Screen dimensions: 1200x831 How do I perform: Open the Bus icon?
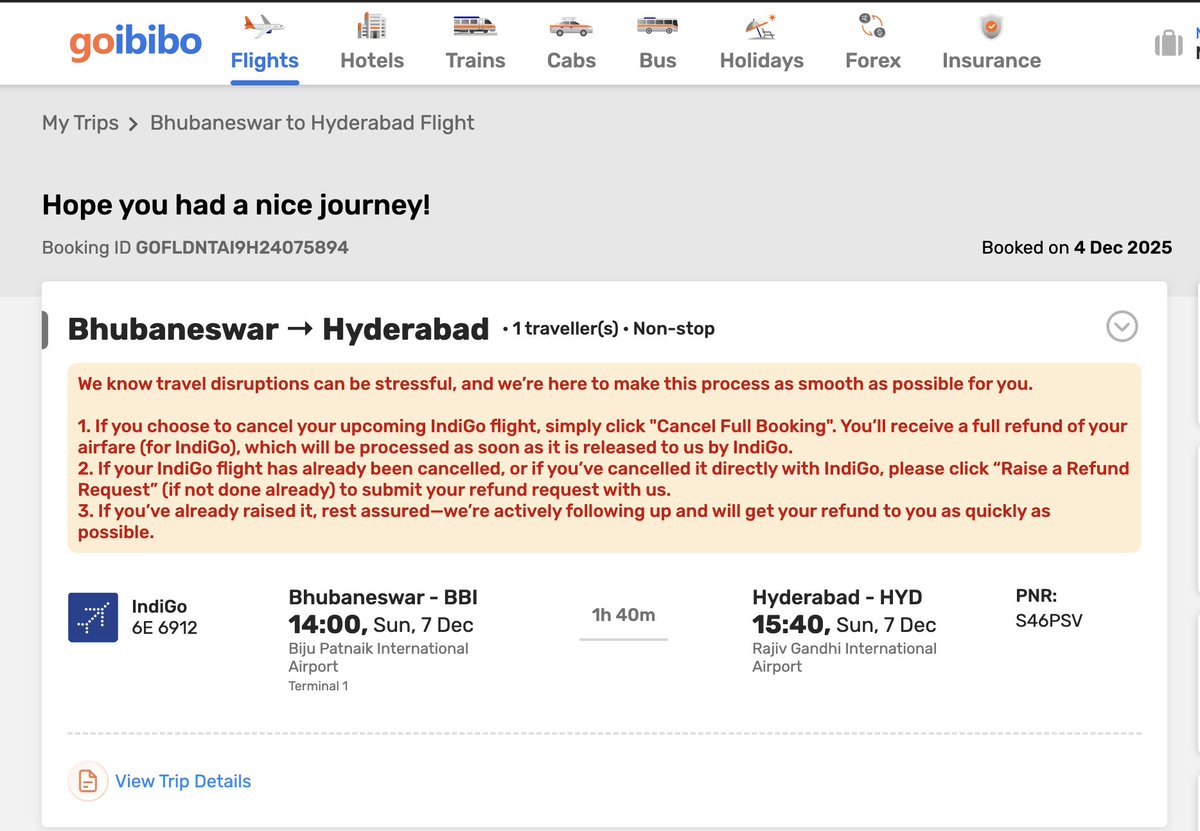pyautogui.click(x=658, y=26)
